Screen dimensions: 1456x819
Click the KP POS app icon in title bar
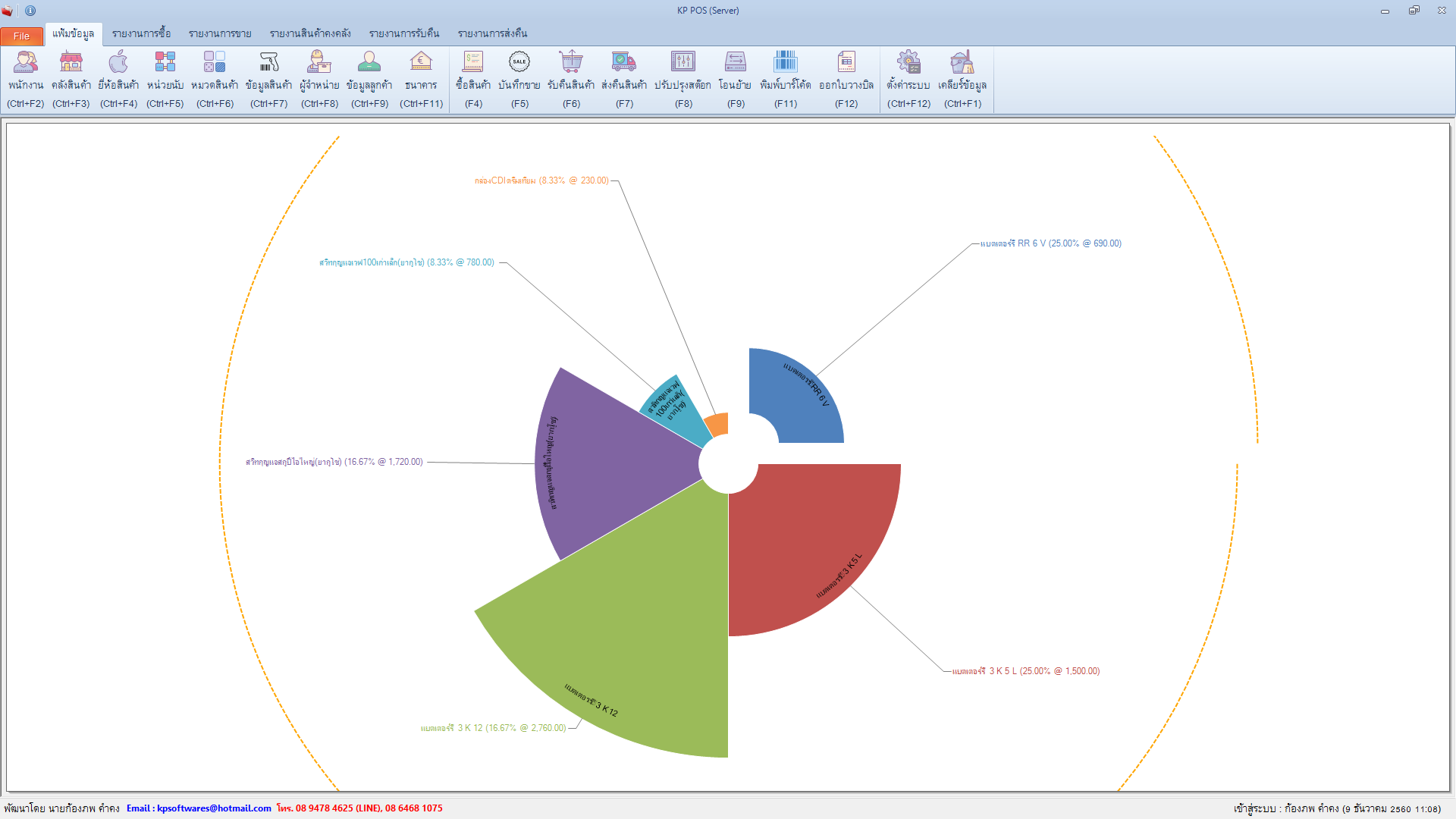click(8, 11)
